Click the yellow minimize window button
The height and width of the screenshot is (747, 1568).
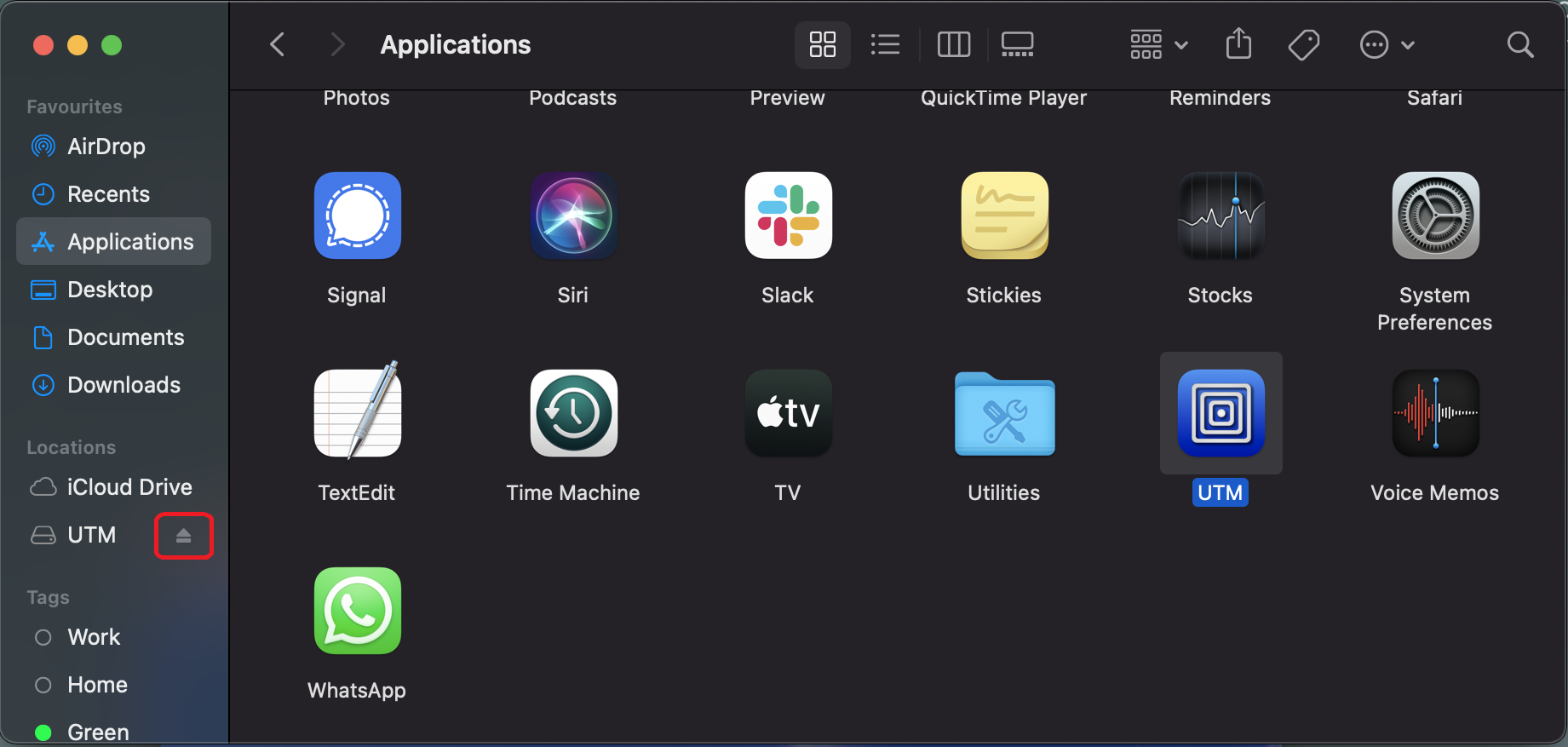[78, 45]
